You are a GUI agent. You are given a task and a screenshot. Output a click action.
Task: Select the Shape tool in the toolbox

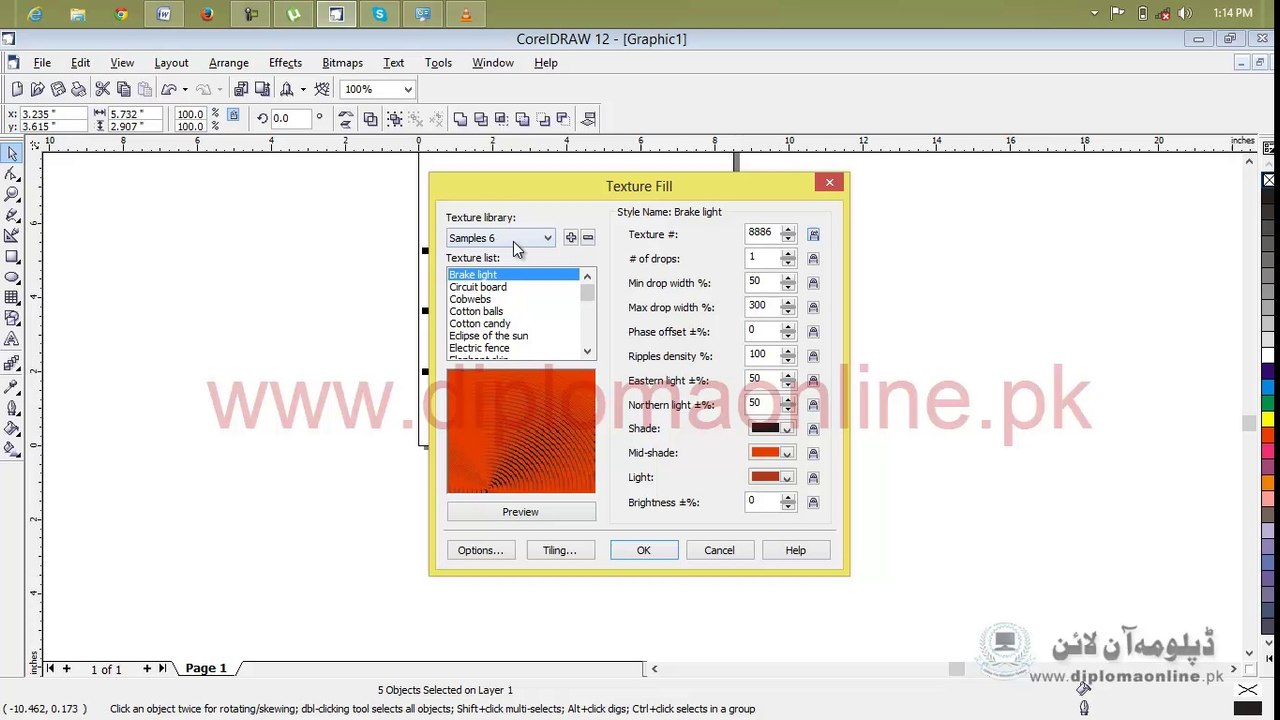pos(12,174)
